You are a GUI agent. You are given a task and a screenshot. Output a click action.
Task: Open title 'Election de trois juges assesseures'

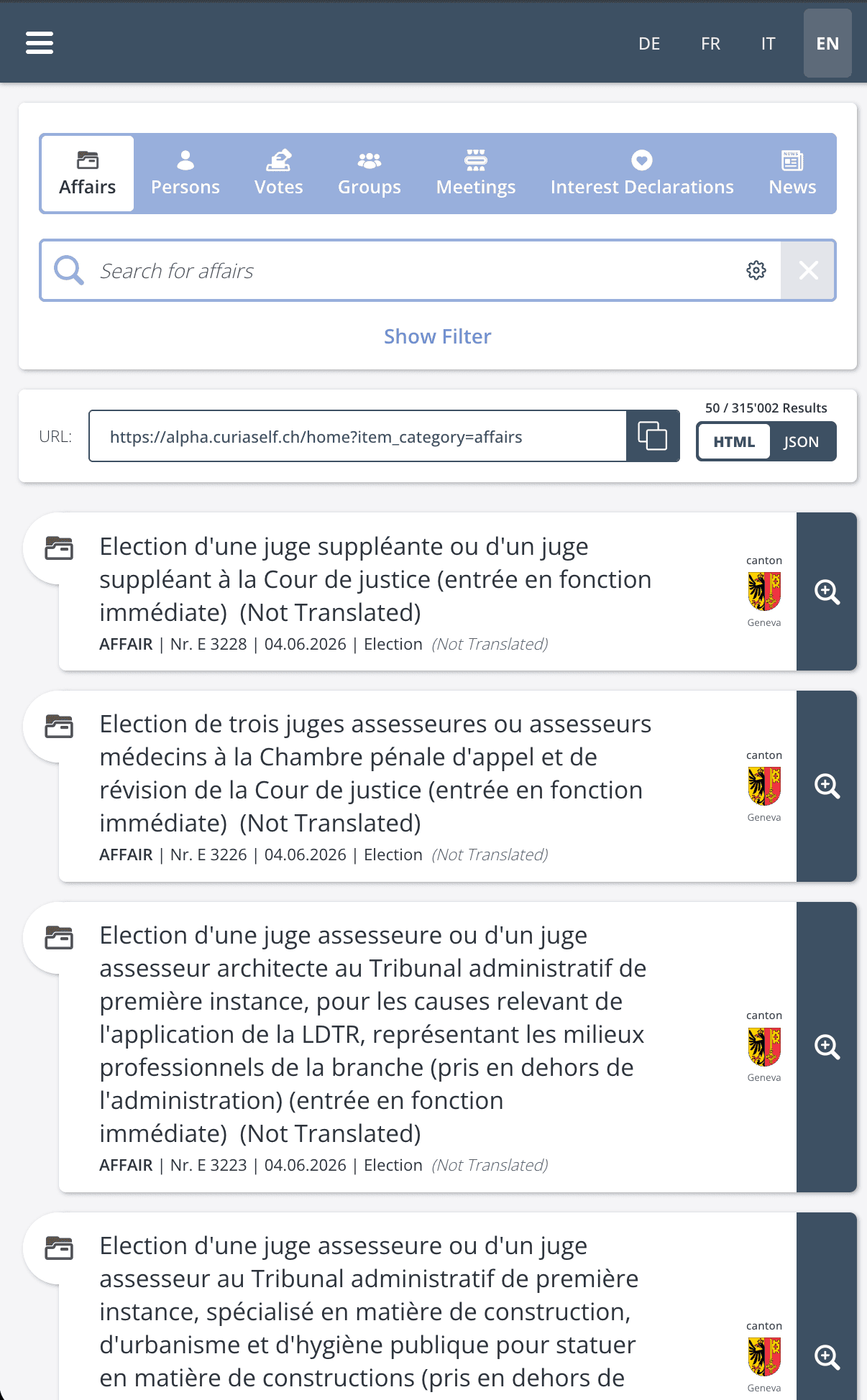[x=375, y=773]
